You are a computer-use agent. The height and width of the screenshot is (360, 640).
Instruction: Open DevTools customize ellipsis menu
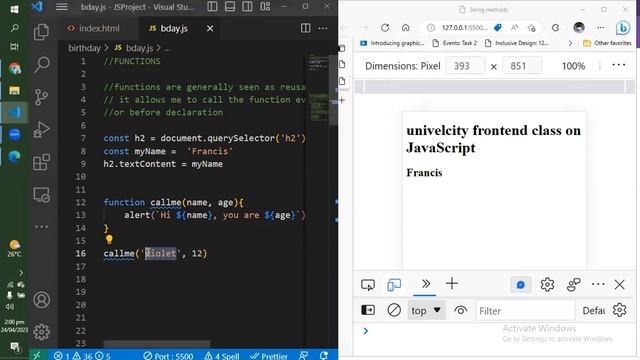pyautogui.click(x=598, y=284)
